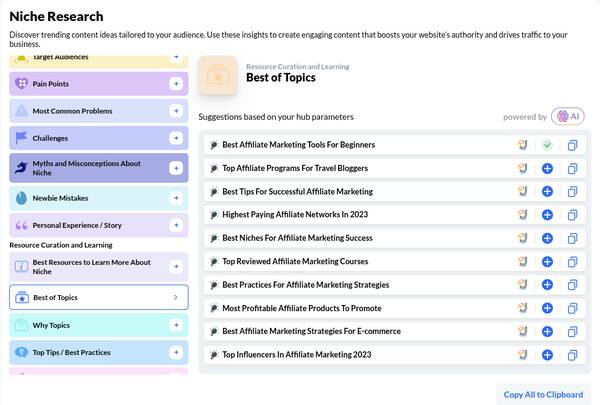Add 'Best Tips For Successful Affiliate Marketing' topic

click(x=547, y=191)
